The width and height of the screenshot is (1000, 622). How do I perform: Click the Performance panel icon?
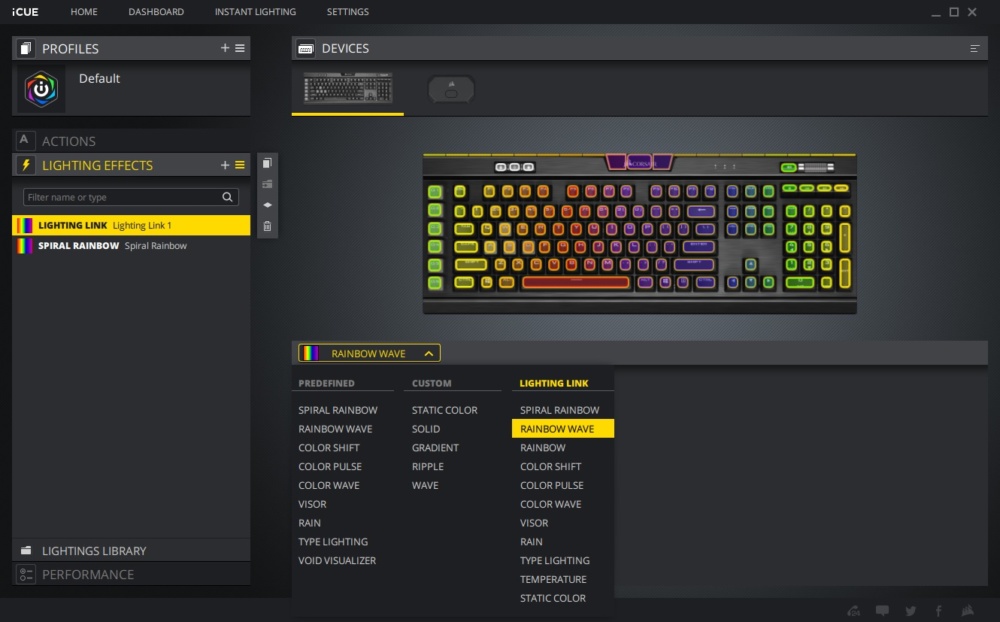click(x=26, y=574)
